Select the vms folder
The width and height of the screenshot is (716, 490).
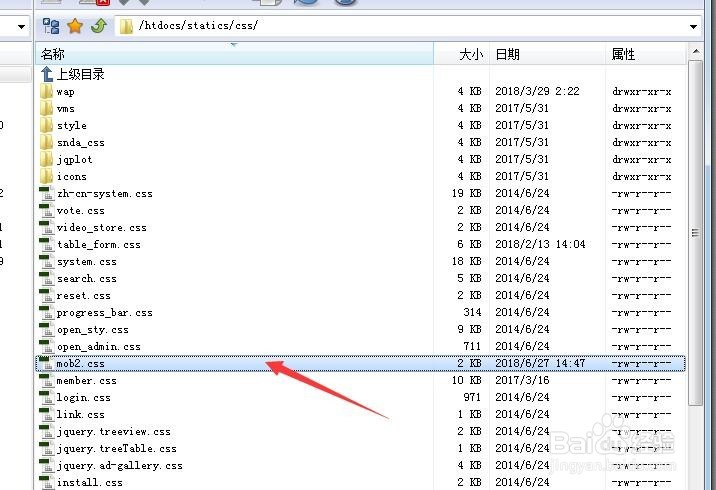click(58, 109)
